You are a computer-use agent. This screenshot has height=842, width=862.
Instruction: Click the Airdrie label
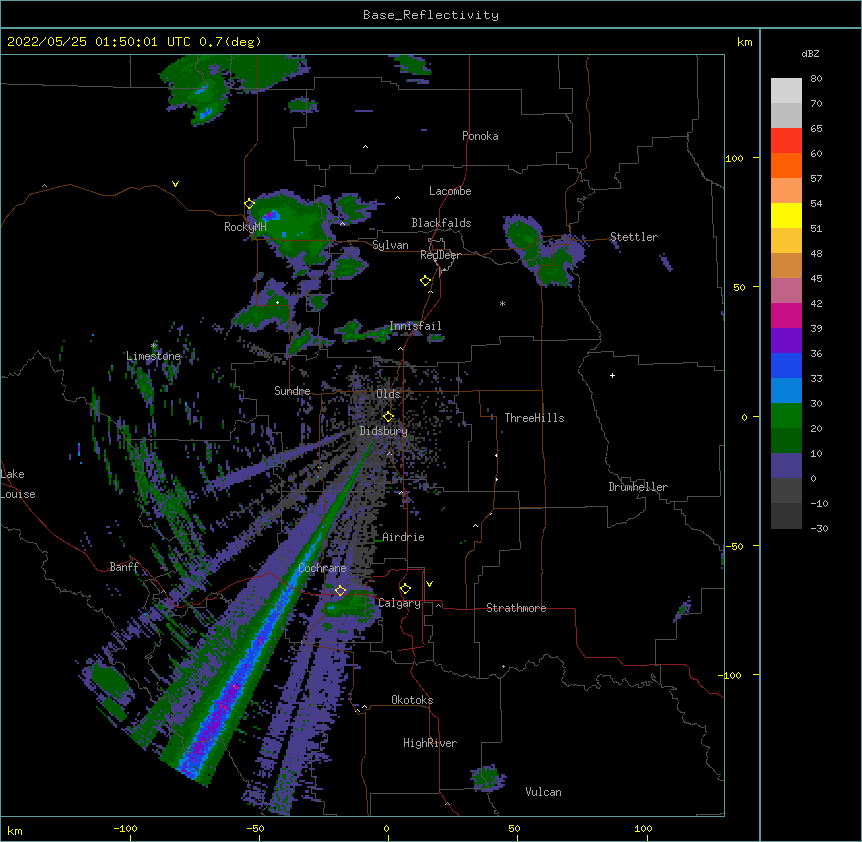404,537
